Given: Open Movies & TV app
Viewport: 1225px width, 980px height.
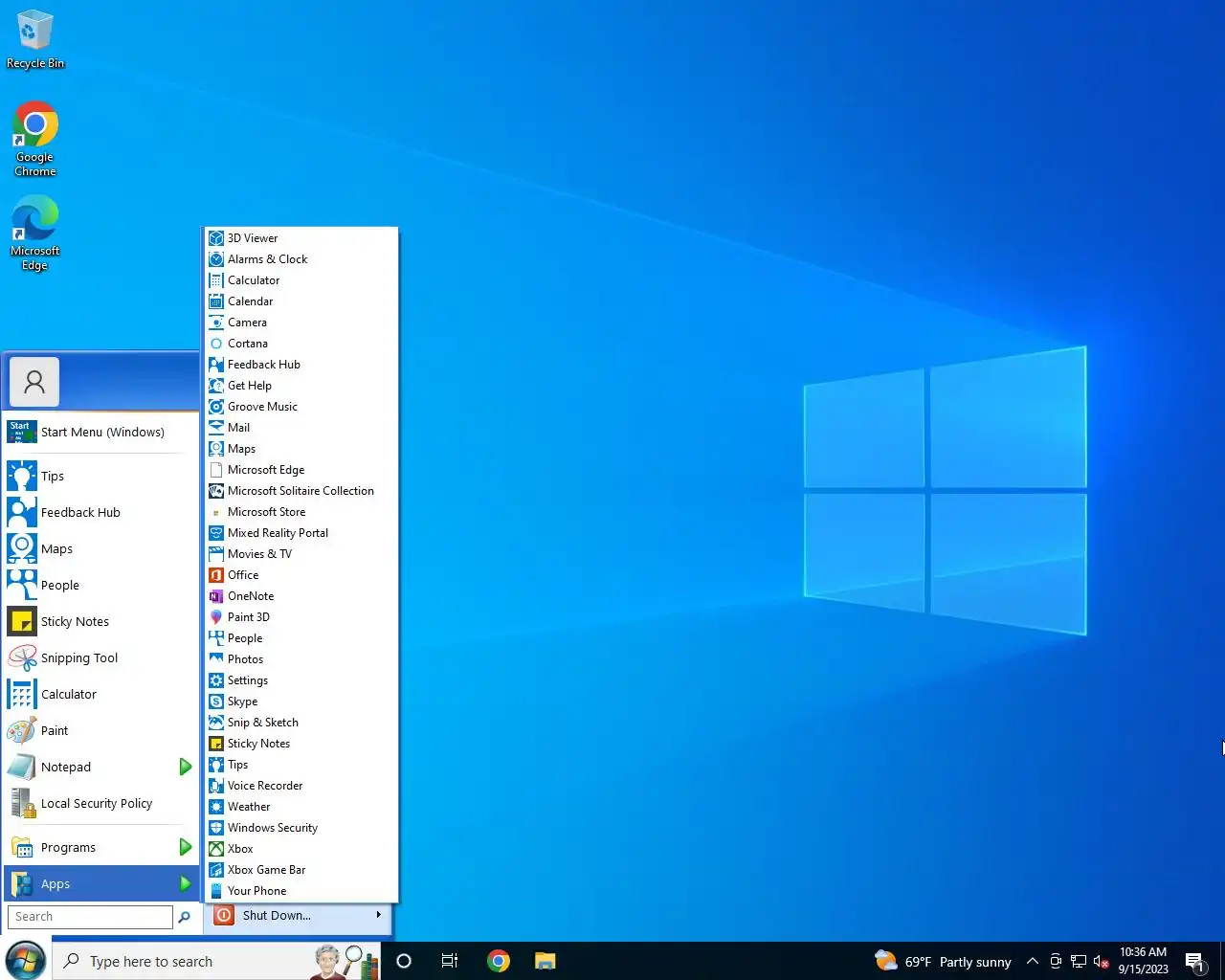Looking at the screenshot, I should [301, 554].
